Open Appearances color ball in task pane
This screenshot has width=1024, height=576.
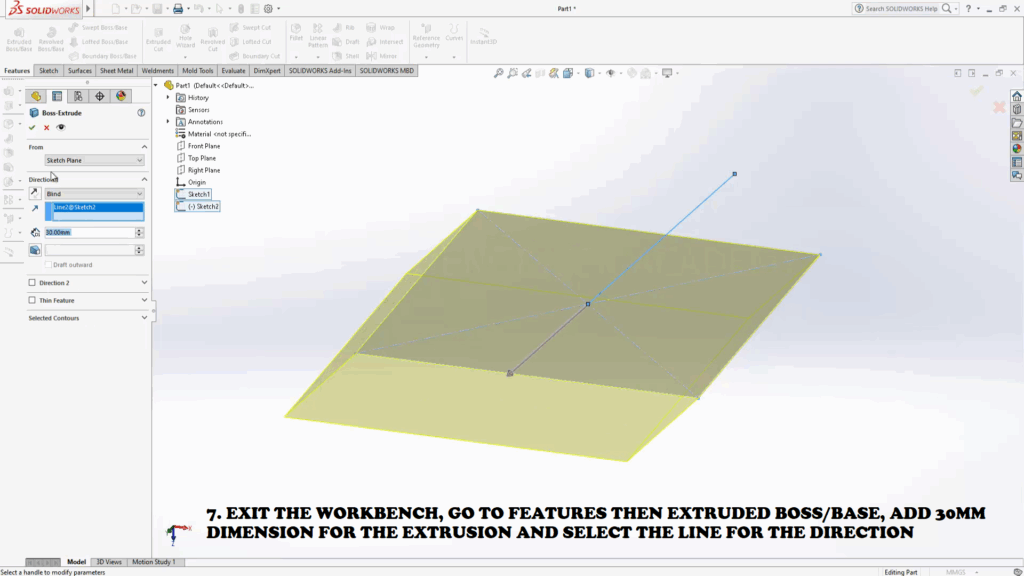1017,149
